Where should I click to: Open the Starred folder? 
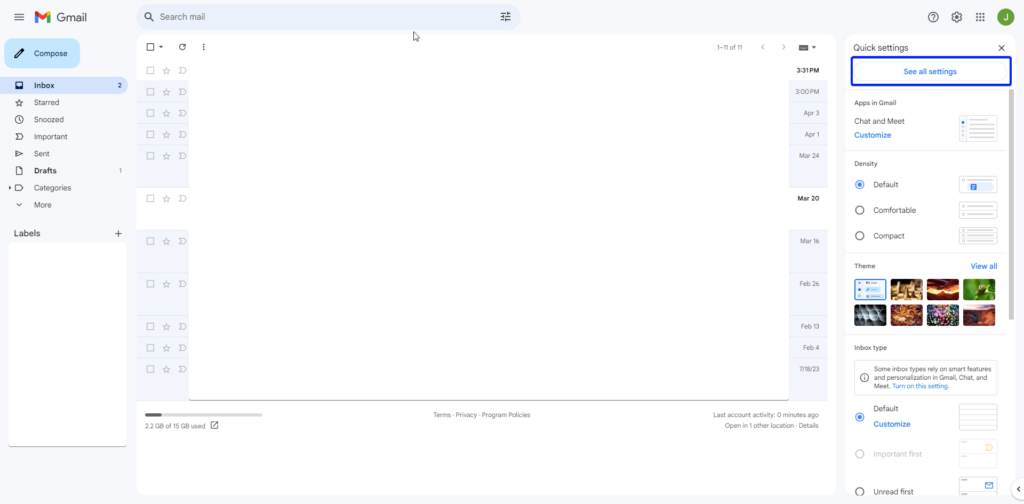(46, 103)
